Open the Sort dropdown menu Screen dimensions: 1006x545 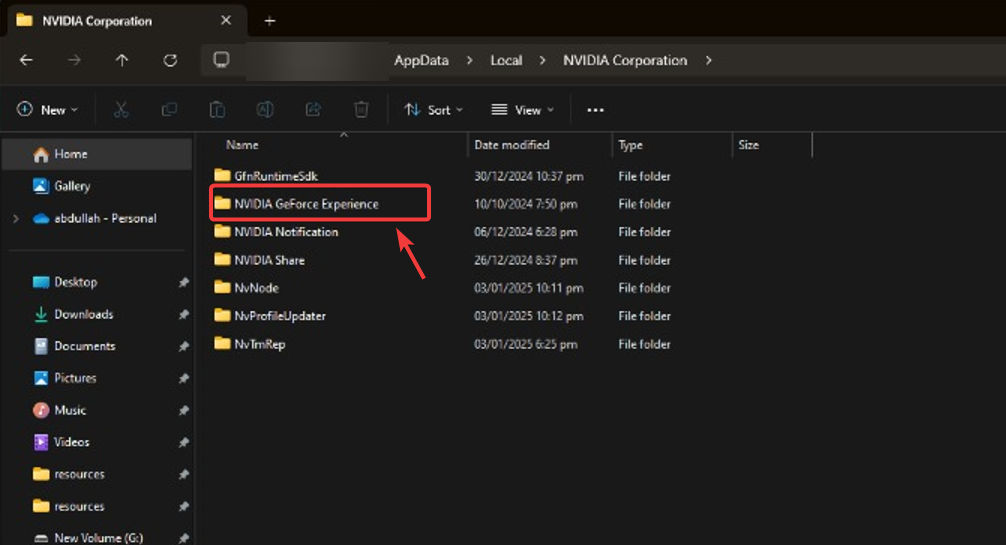[x=433, y=110]
